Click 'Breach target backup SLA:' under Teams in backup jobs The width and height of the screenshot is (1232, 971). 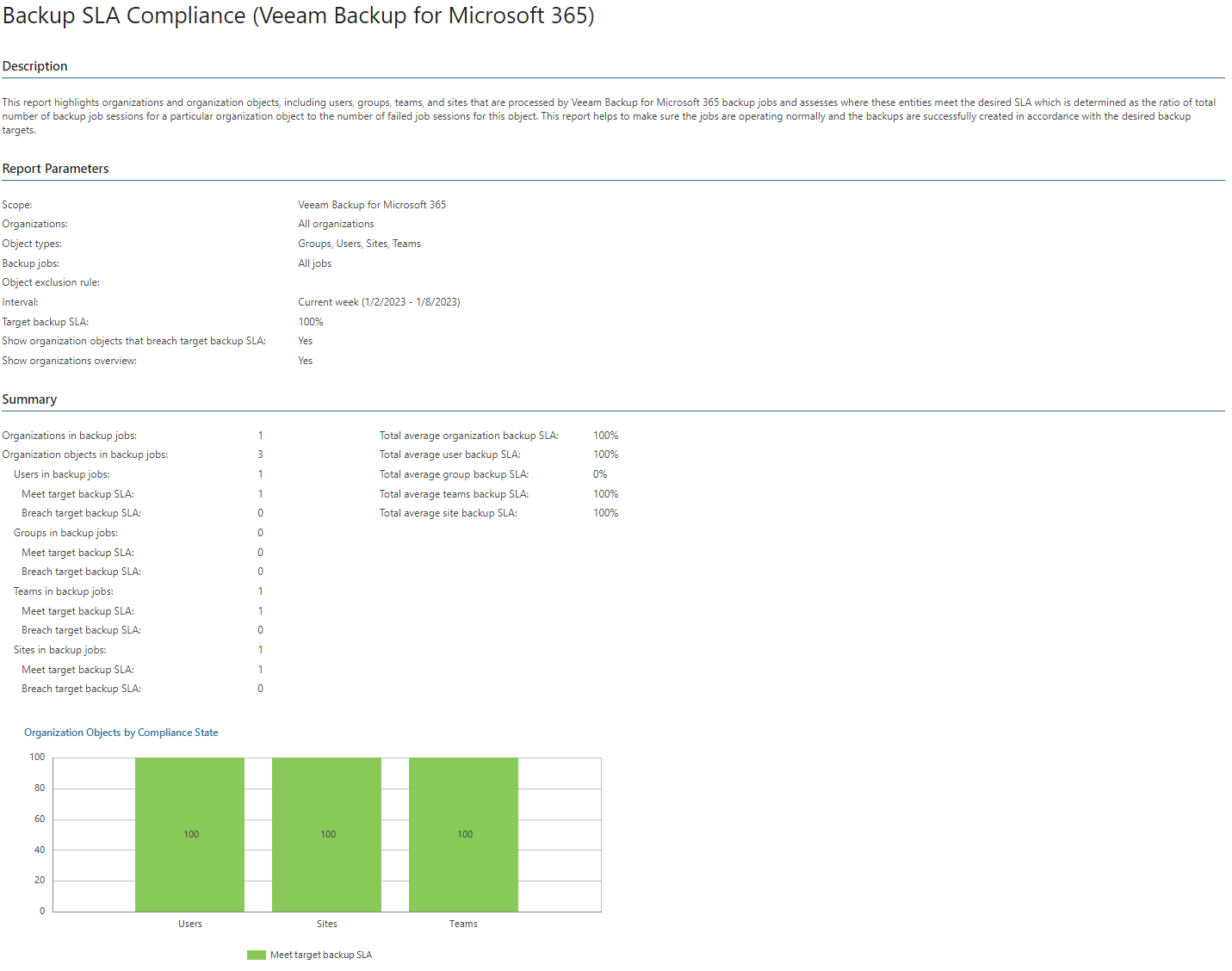[x=81, y=630]
